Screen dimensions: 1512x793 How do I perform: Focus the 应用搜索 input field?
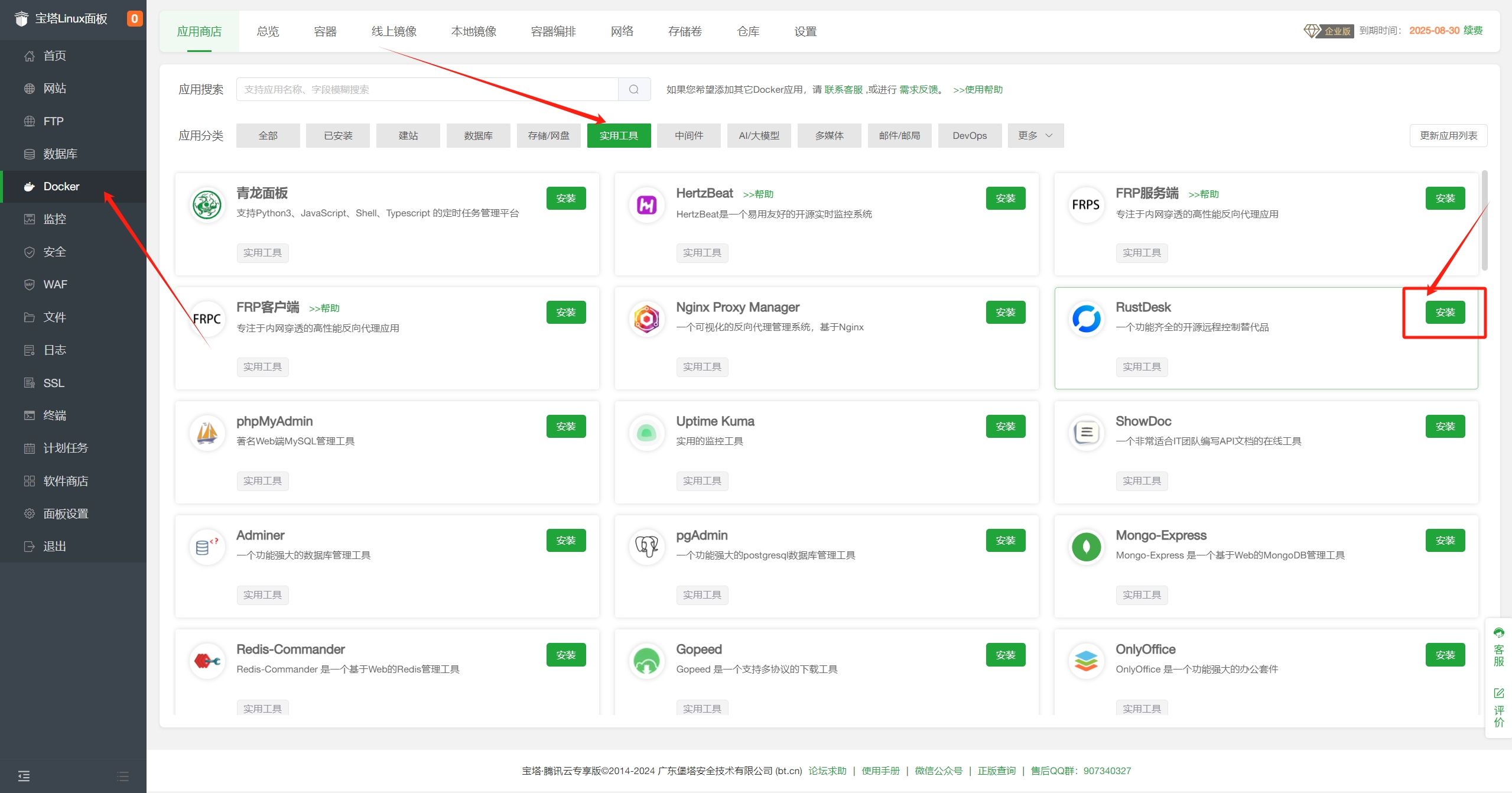pos(427,89)
